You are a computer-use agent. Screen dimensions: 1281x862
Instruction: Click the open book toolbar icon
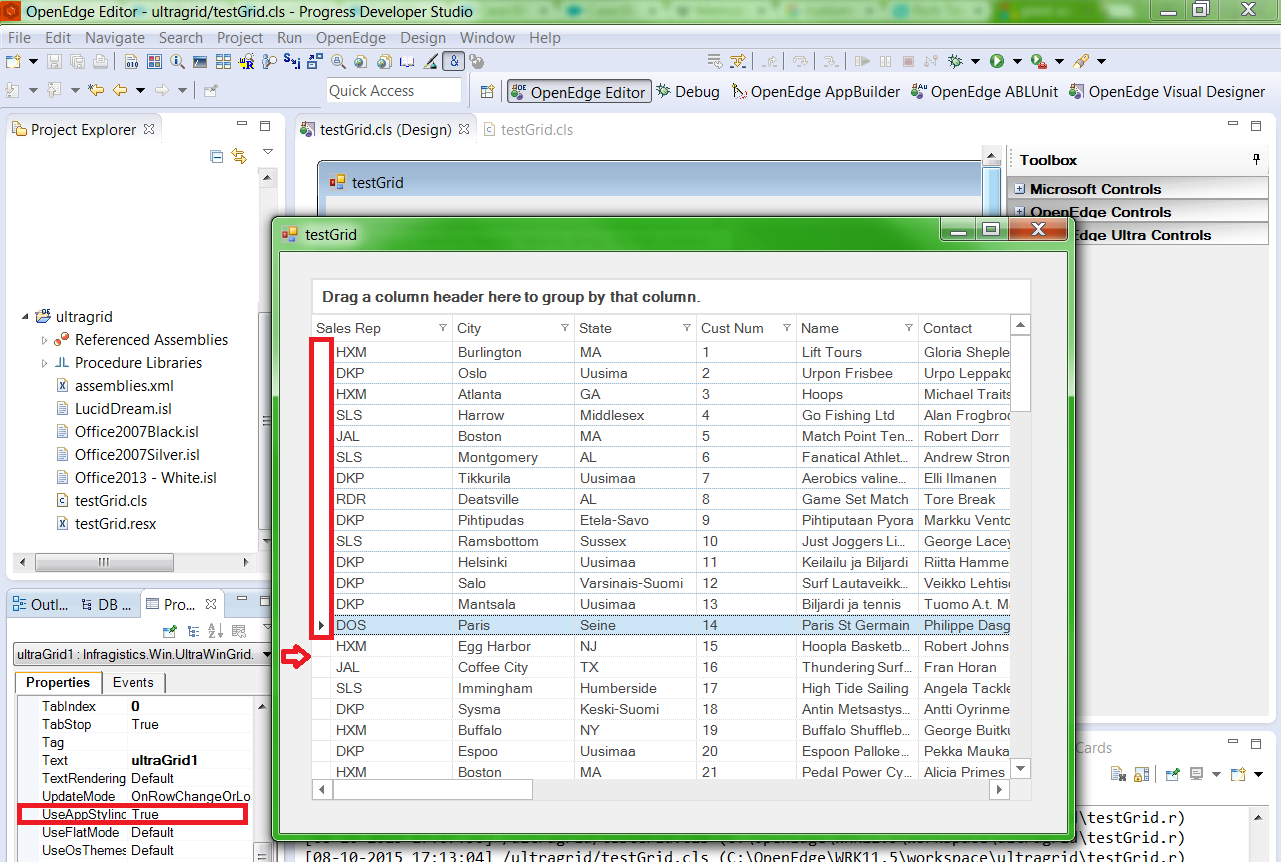pos(407,61)
